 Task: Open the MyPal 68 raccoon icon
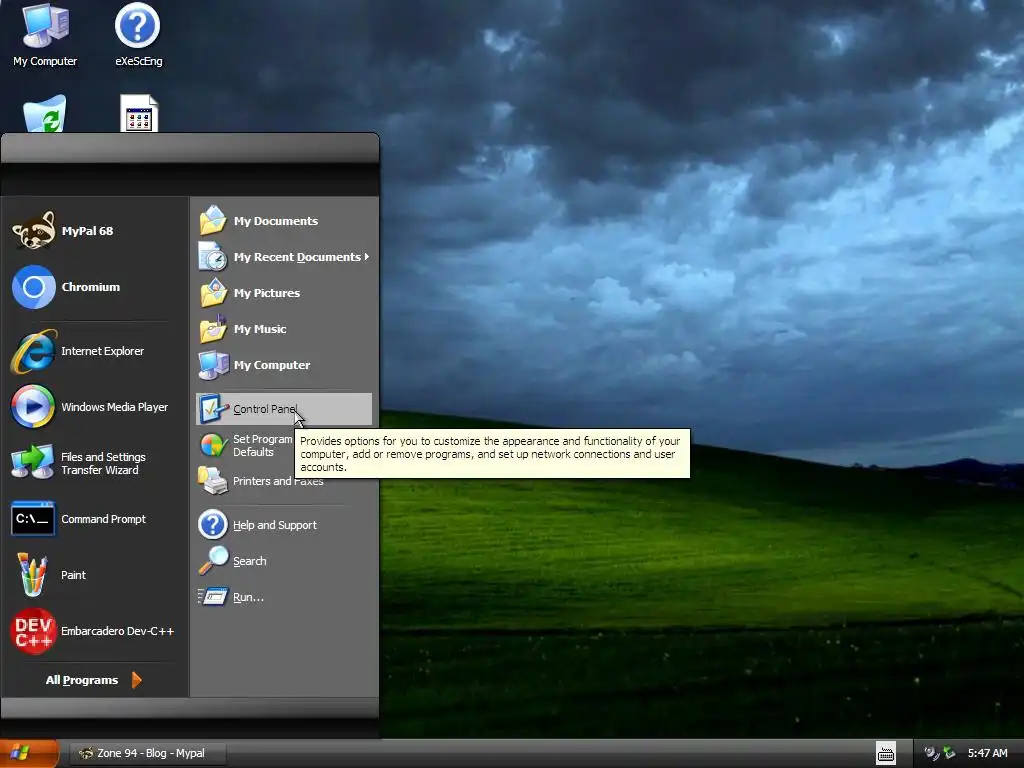pyautogui.click(x=33, y=231)
